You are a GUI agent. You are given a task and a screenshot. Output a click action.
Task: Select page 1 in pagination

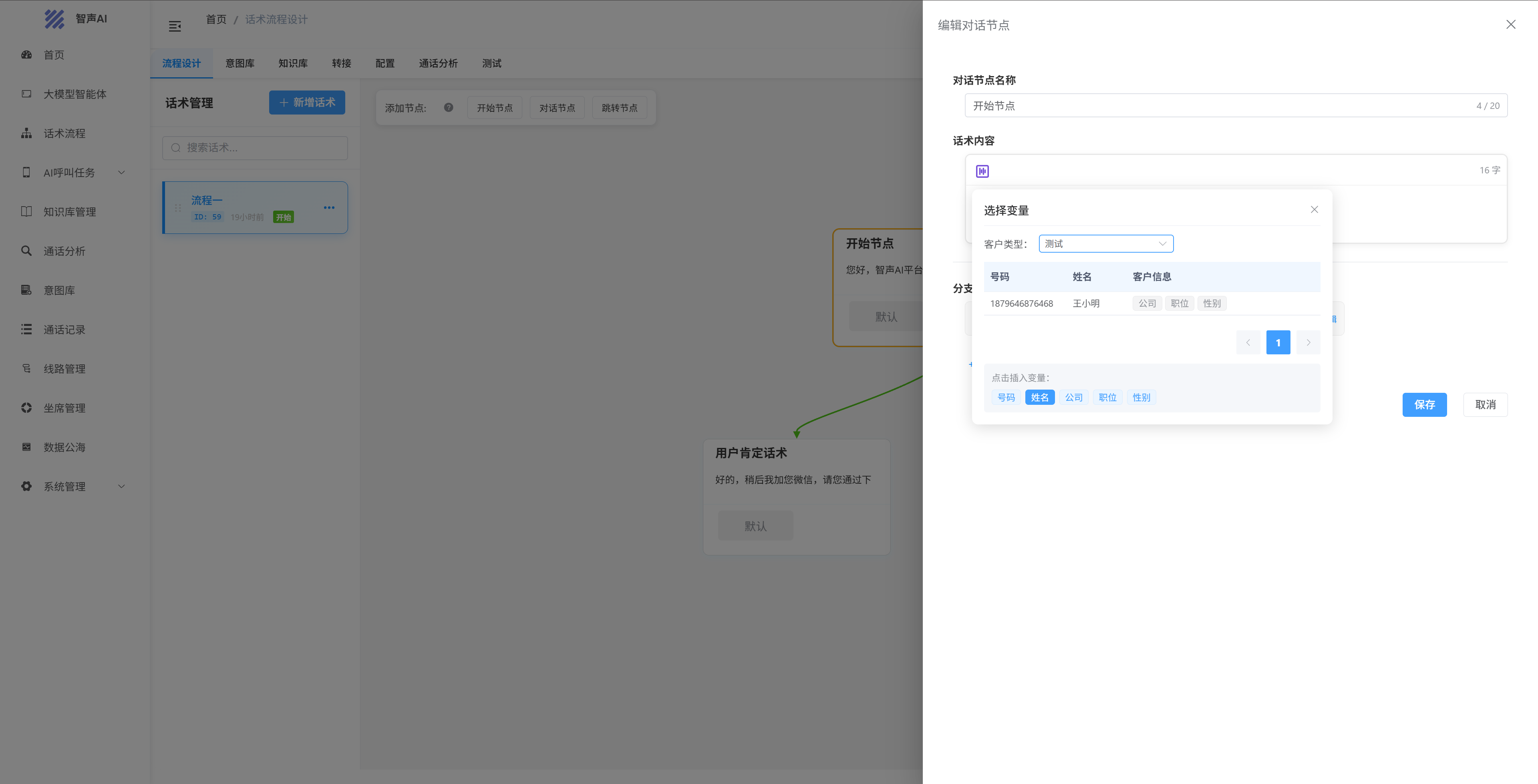(x=1278, y=343)
